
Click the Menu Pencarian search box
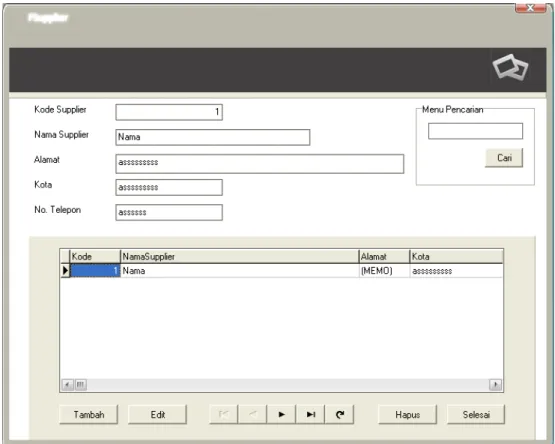tap(475, 131)
